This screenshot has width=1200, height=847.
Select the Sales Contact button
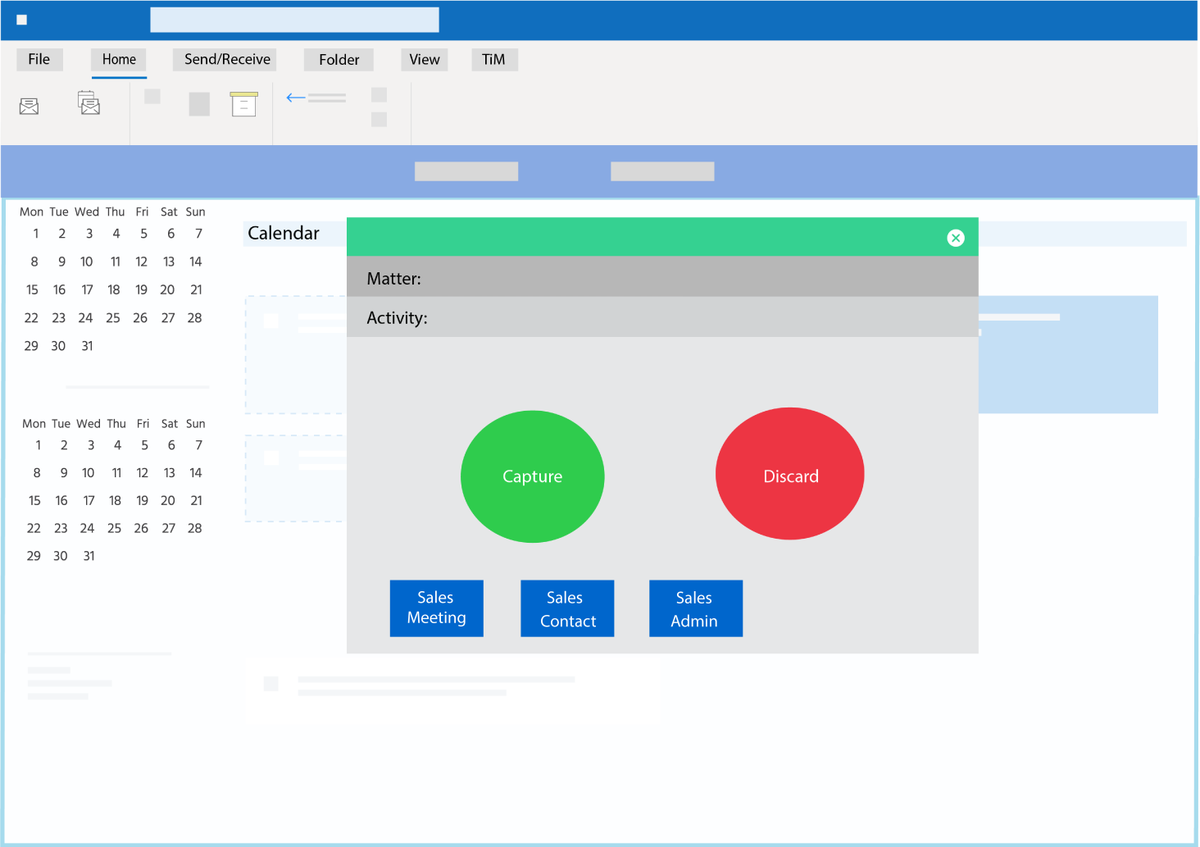[567, 608]
